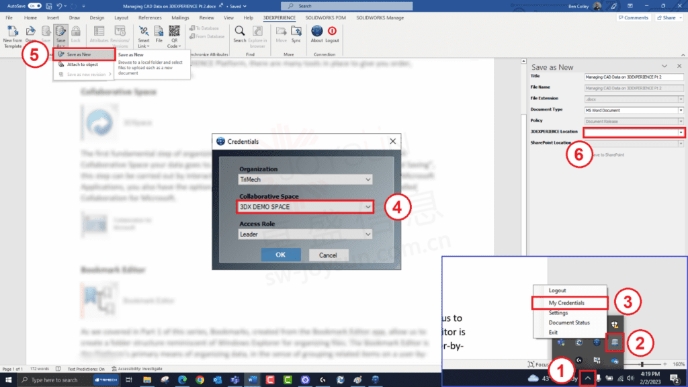Open the Collaborative Space dropdown
Image resolution: width=688 pixels, height=387 pixels.
coord(305,207)
